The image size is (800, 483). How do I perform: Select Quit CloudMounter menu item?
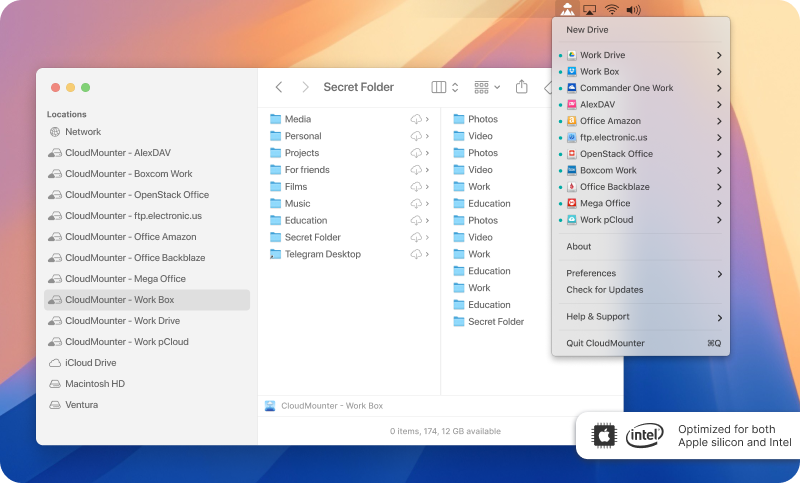tap(605, 343)
